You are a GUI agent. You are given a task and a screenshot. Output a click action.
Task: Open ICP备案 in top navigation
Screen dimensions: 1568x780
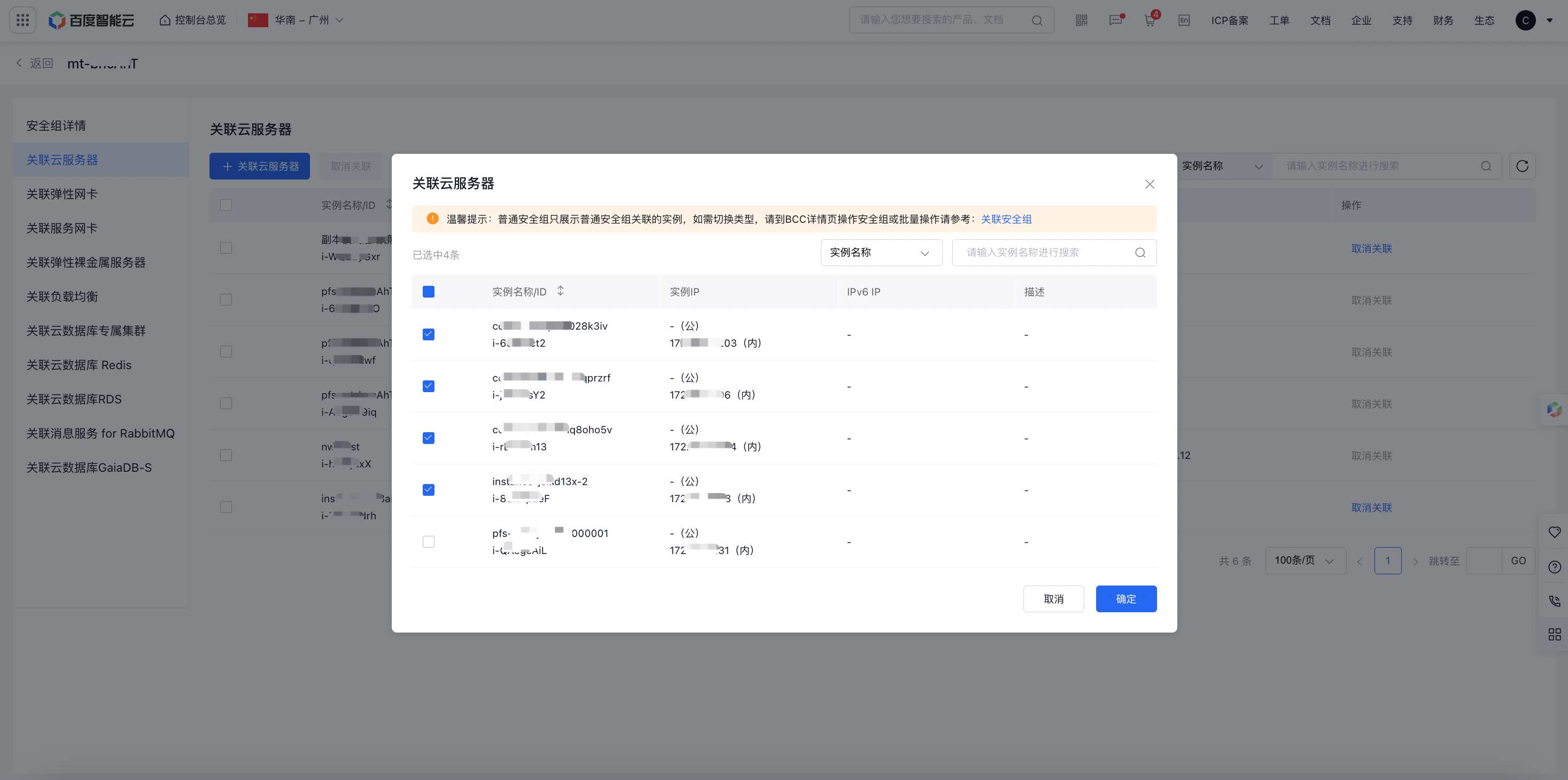tap(1230, 20)
